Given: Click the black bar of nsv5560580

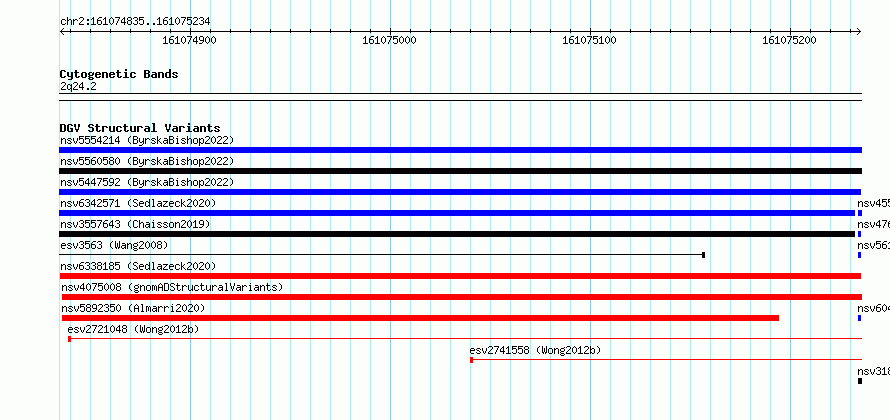Looking at the screenshot, I should click(460, 171).
